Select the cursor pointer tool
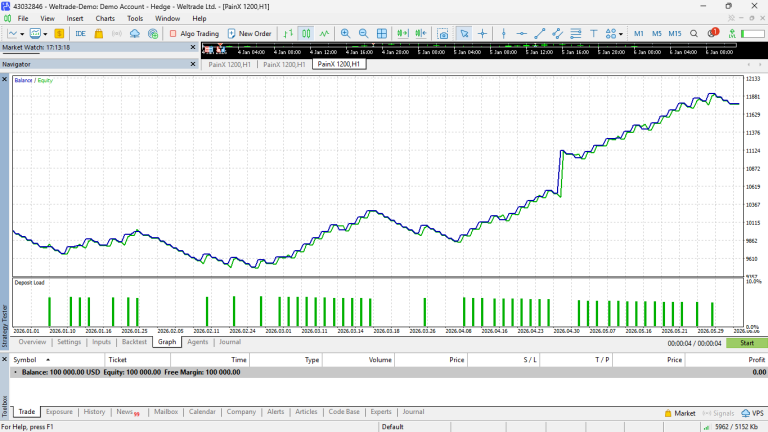Viewport: 768px width, 432px height. click(464, 34)
